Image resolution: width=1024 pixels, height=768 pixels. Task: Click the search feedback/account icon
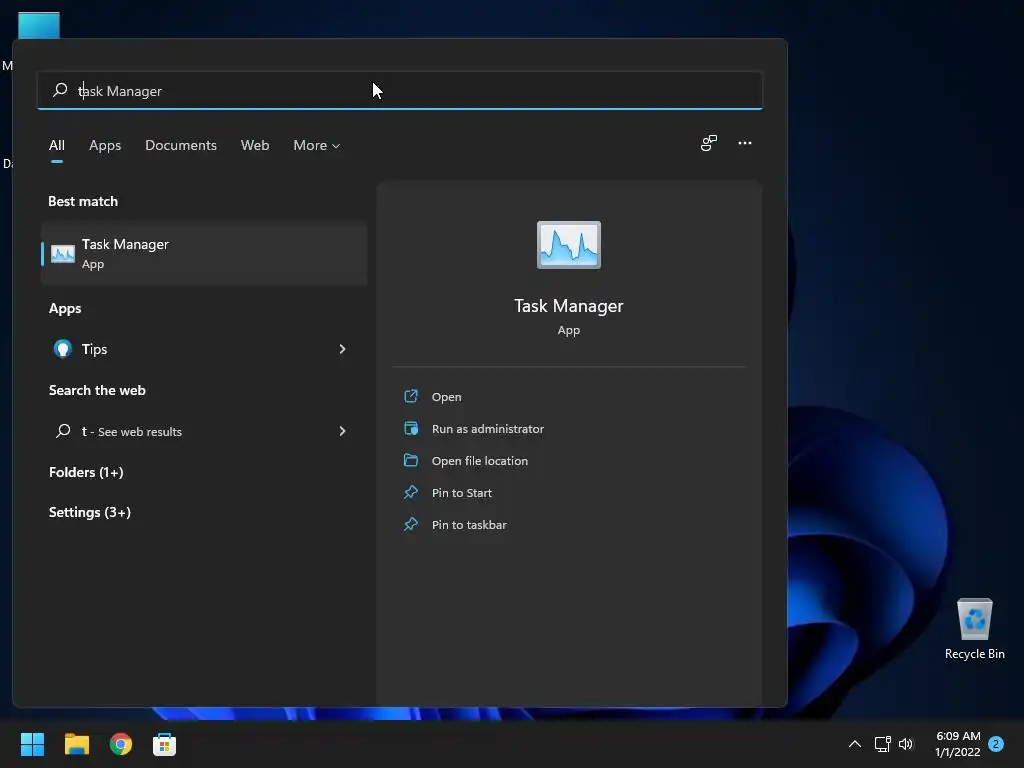[x=709, y=143]
